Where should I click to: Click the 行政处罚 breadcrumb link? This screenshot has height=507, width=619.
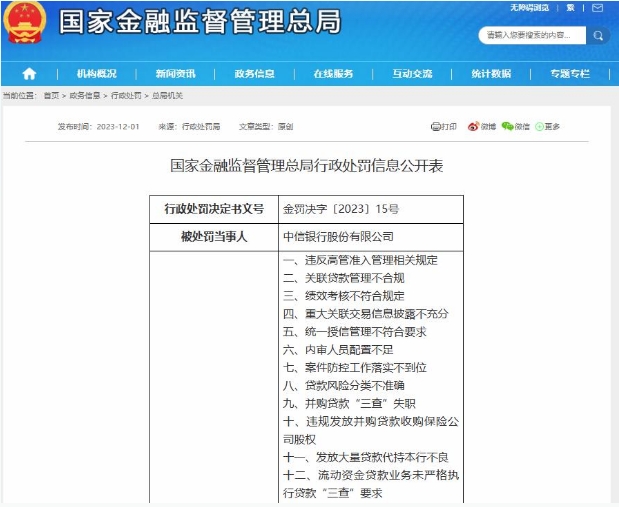pos(126,96)
